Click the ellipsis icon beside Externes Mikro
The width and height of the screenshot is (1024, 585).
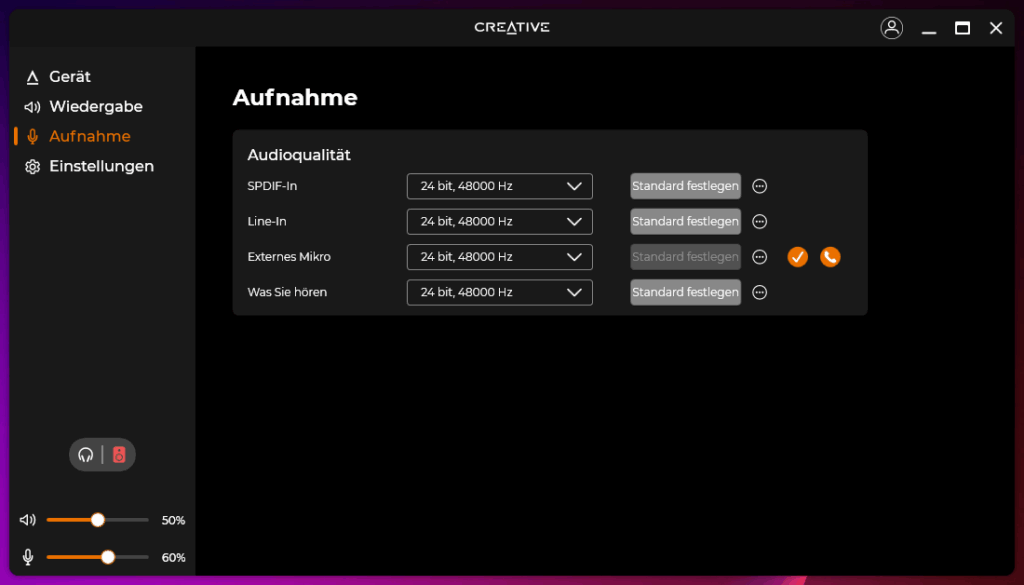759,257
